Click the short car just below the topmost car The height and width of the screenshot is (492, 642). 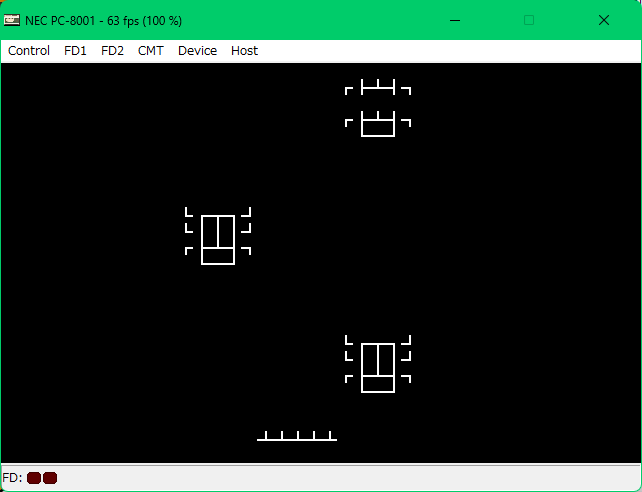378,125
